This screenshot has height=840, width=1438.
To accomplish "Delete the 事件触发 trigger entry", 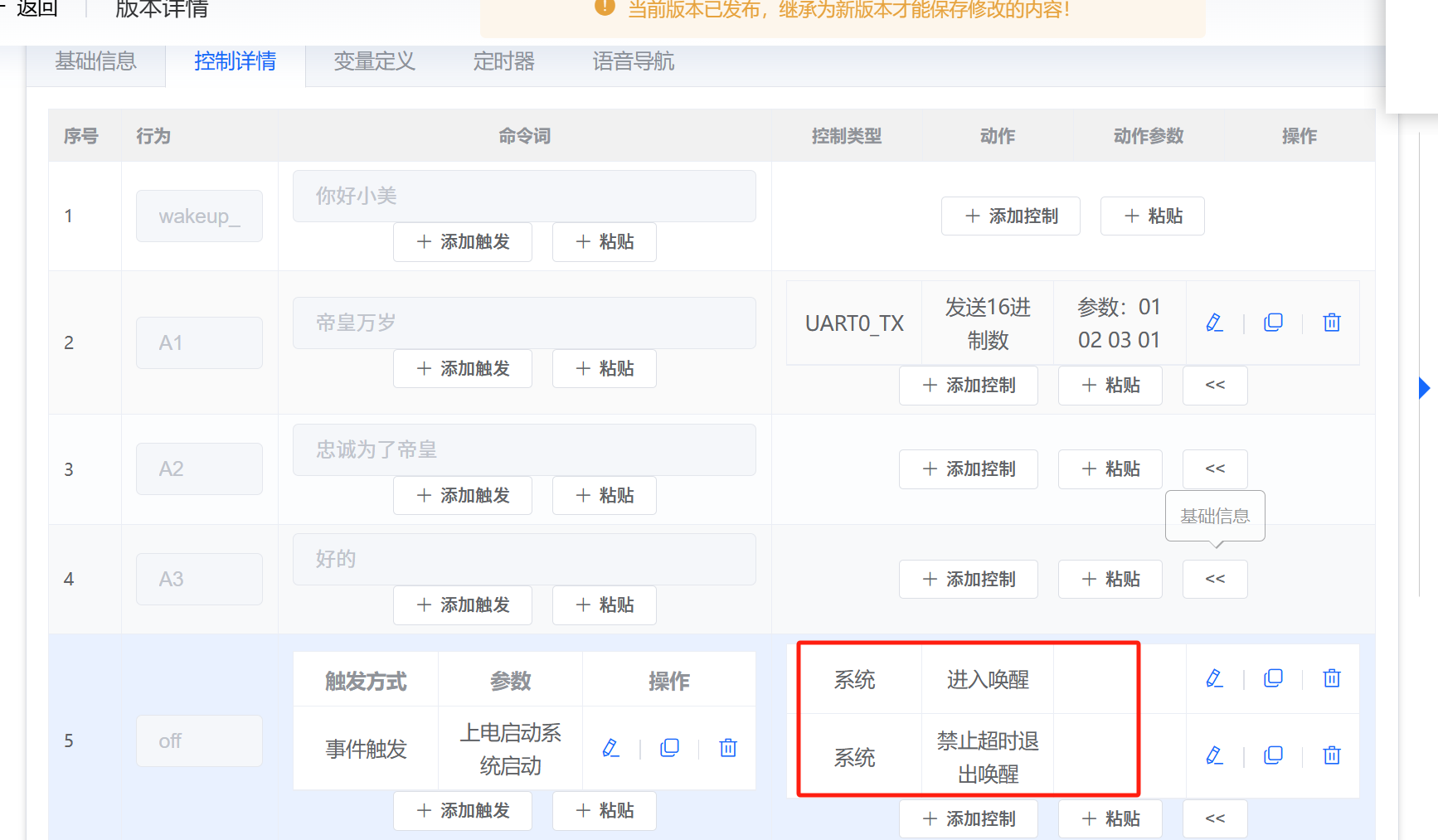I will click(x=727, y=748).
